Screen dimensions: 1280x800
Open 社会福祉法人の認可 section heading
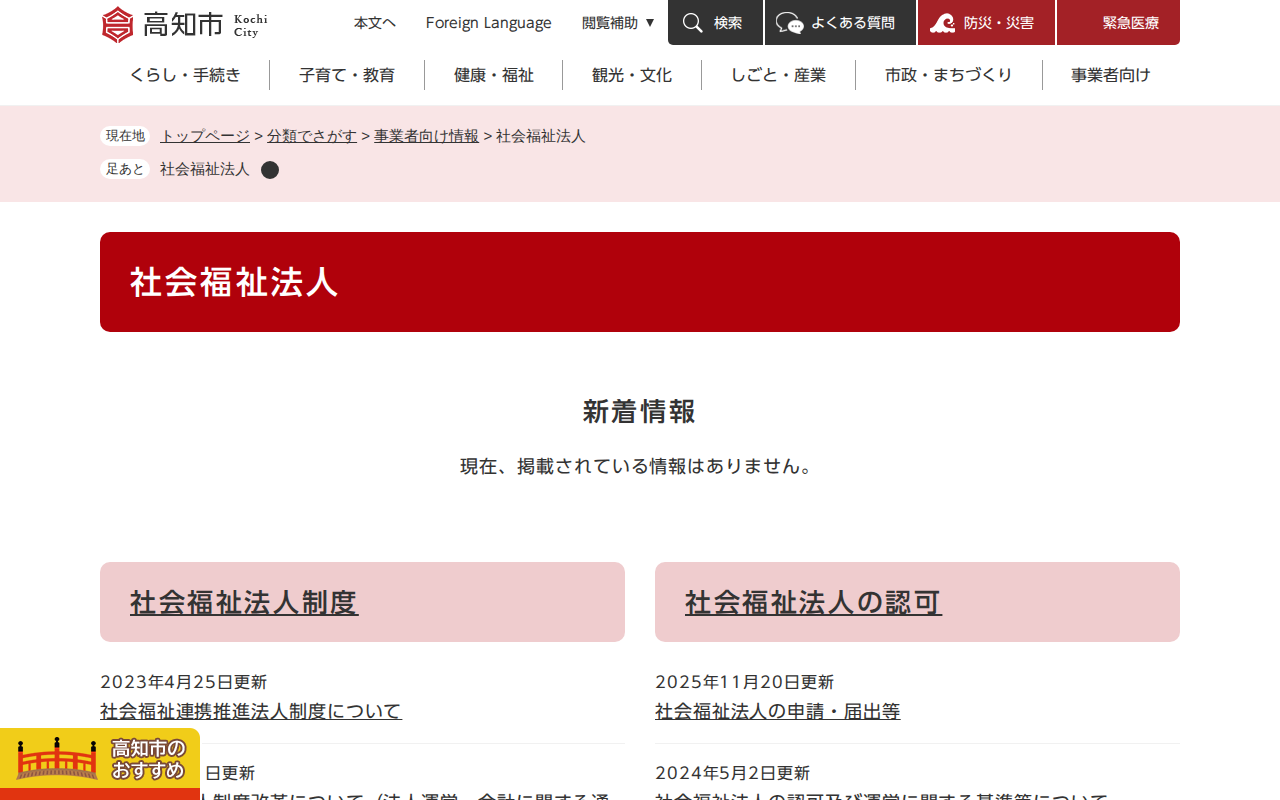click(x=813, y=602)
